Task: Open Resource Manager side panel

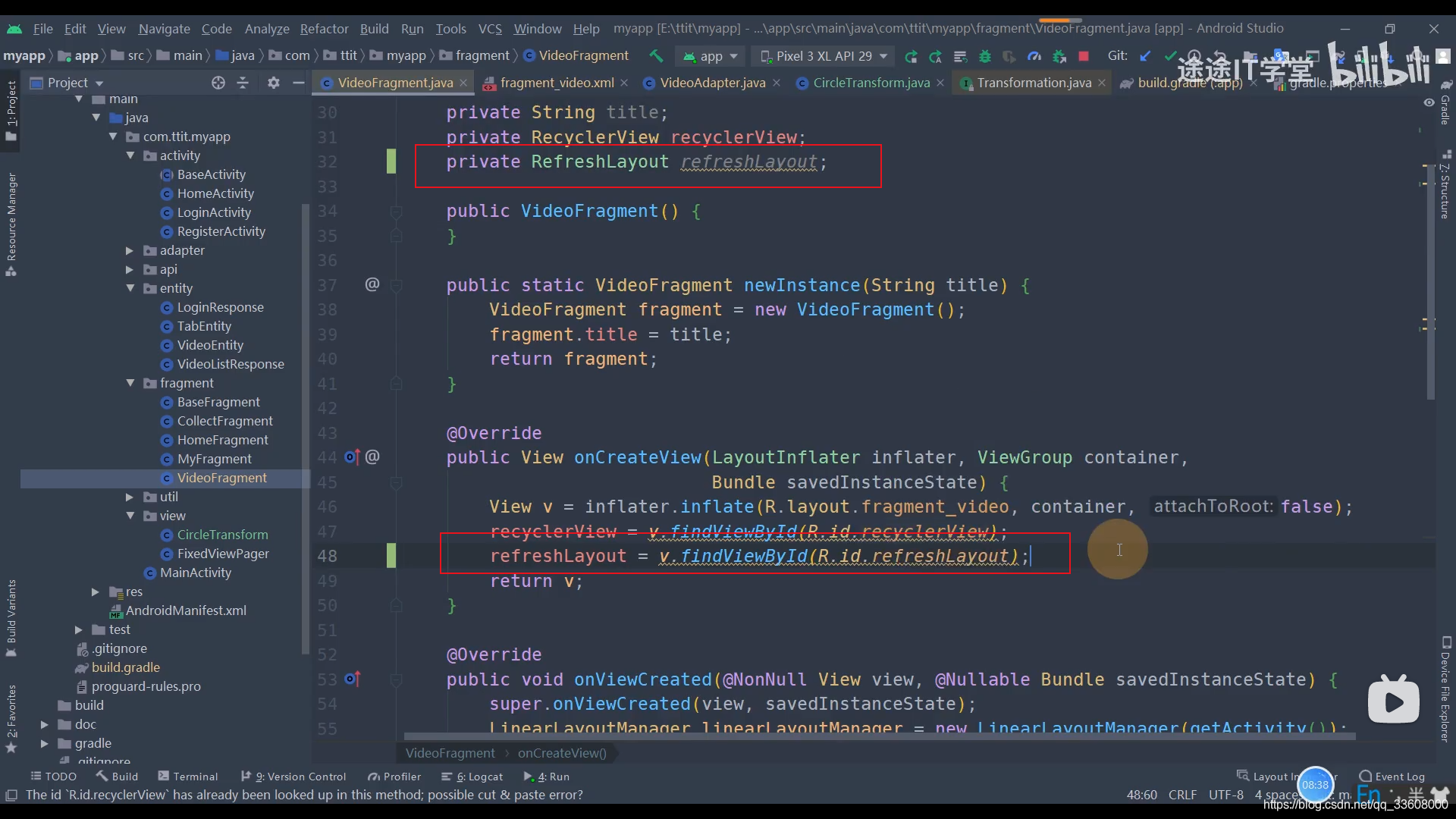Action: 11,224
